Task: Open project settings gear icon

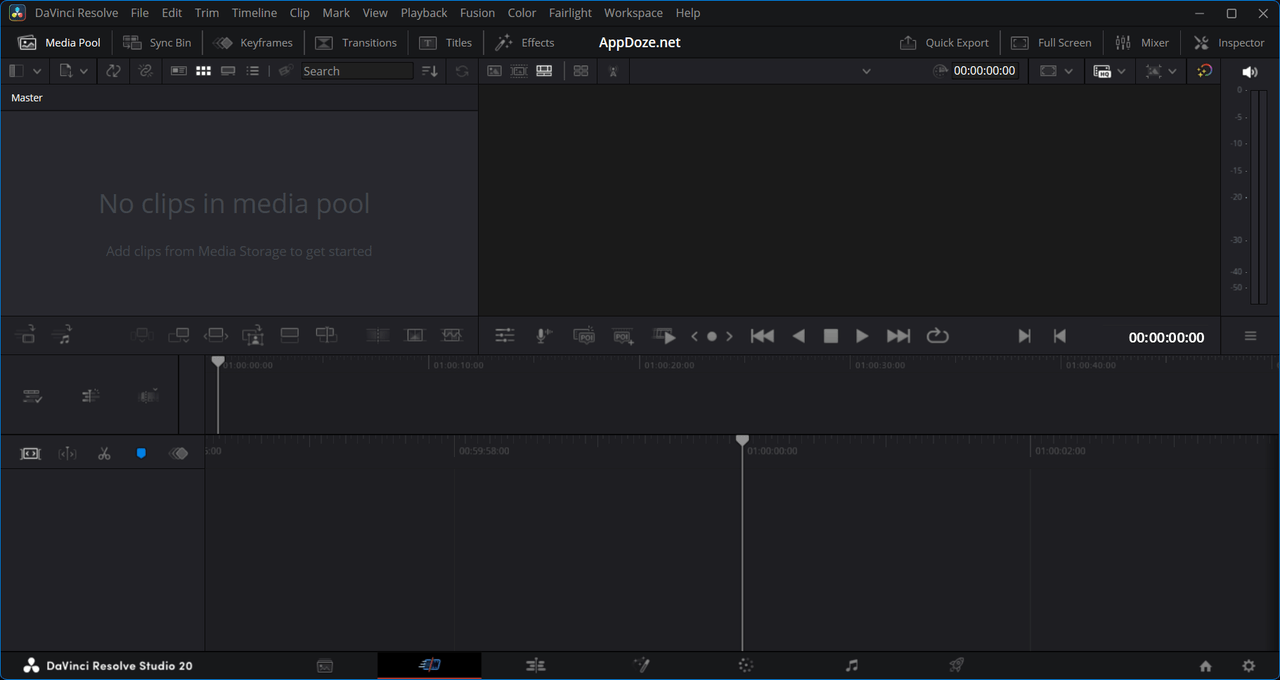Action: coord(1248,666)
